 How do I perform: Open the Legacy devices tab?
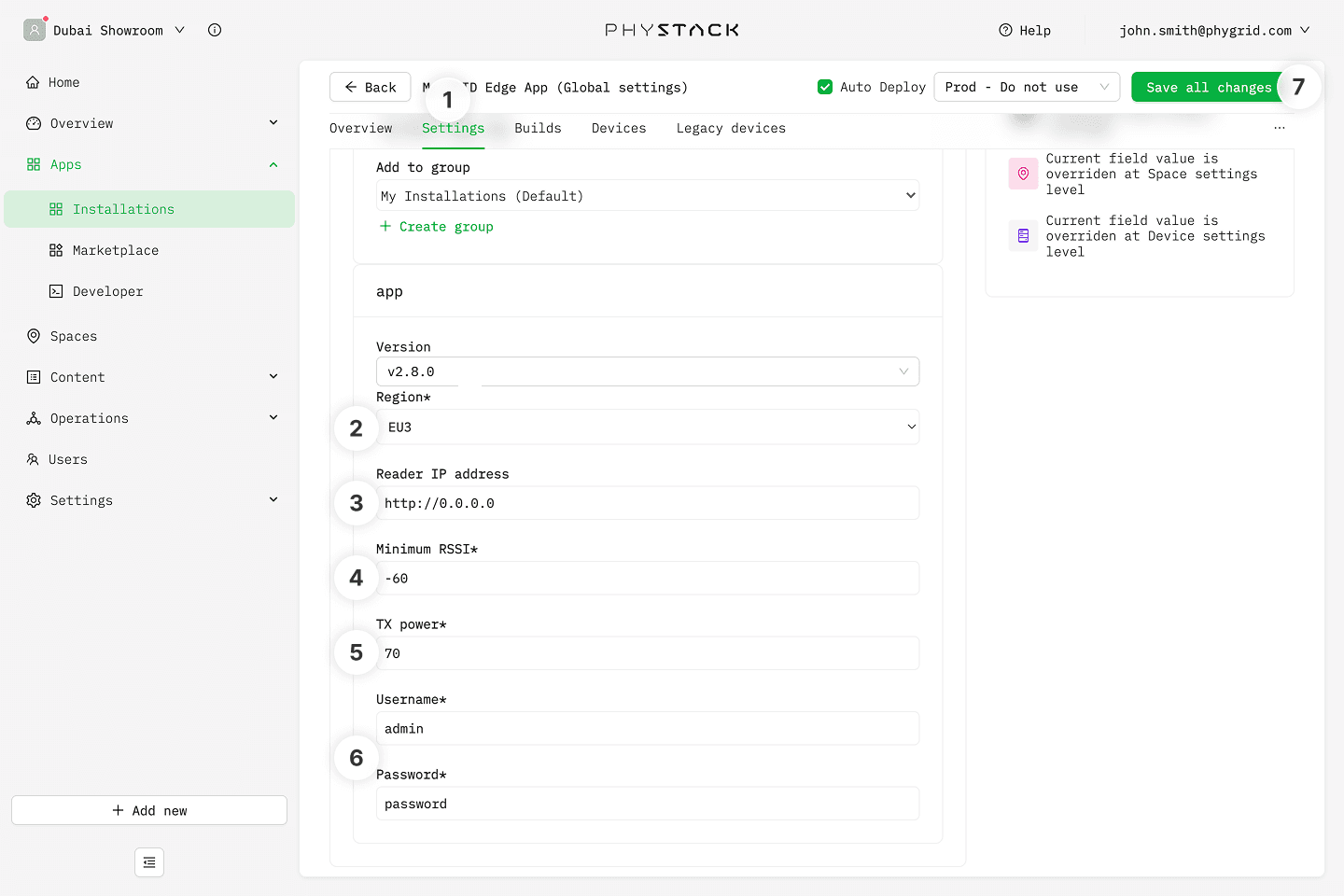(731, 128)
